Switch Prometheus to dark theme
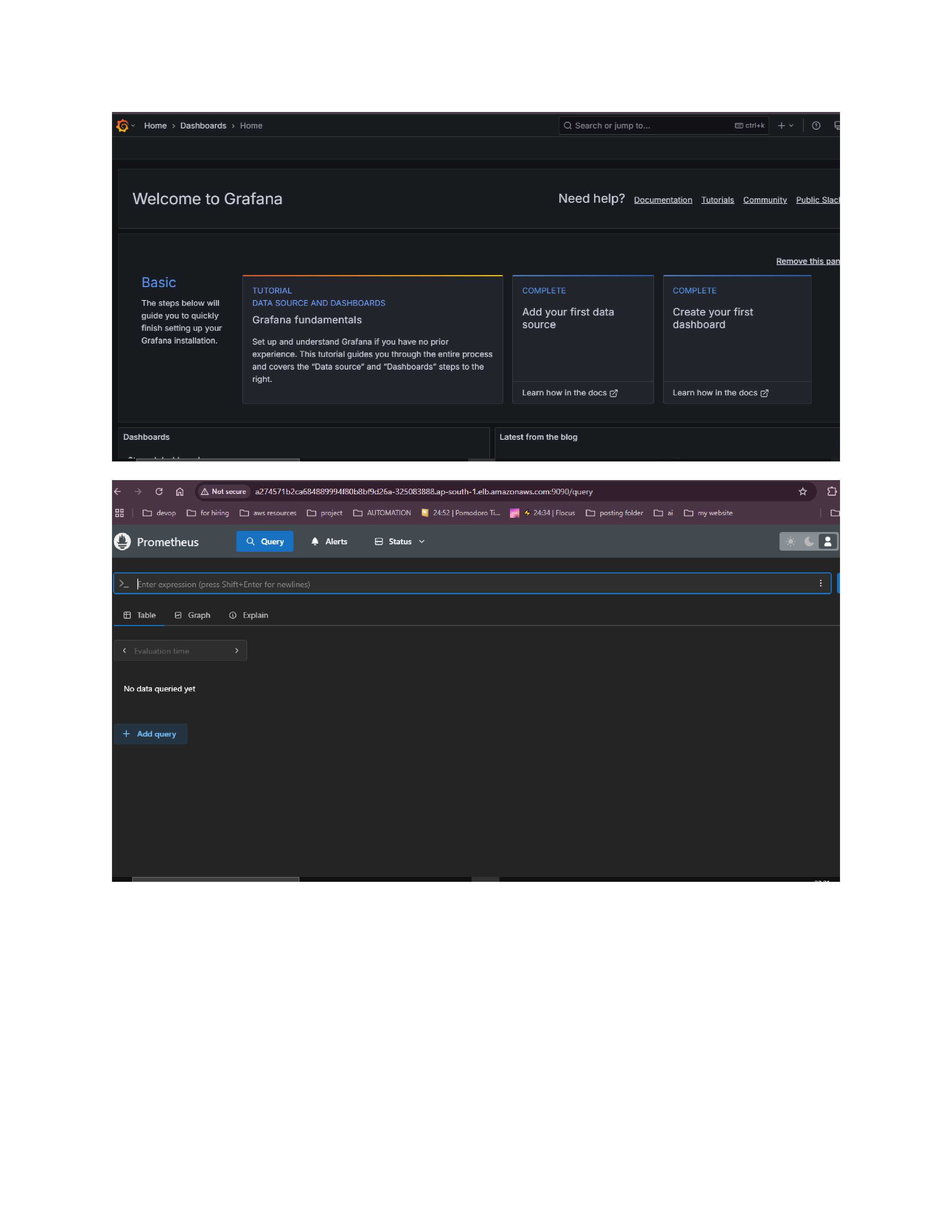Viewport: 952px width, 1232px height. click(809, 542)
